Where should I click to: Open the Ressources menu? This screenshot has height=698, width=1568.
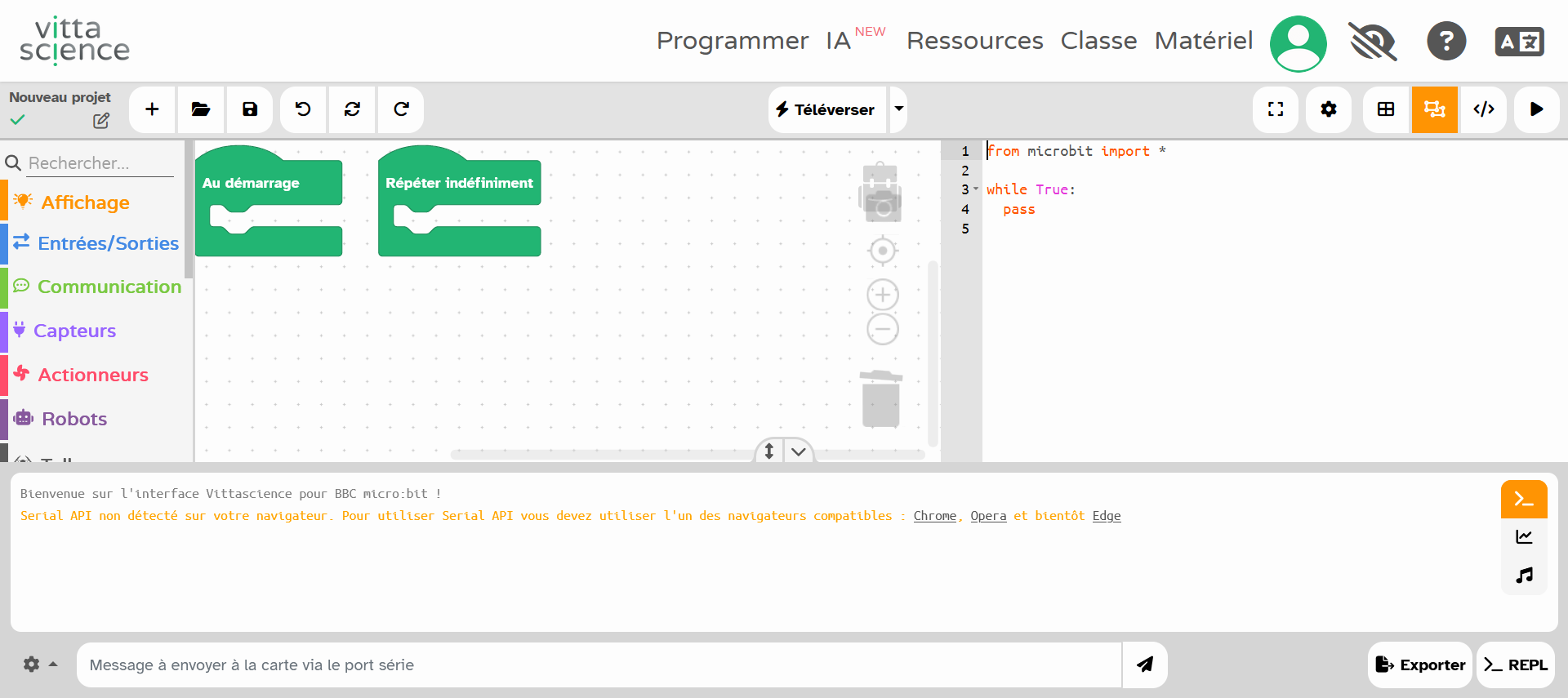(974, 41)
